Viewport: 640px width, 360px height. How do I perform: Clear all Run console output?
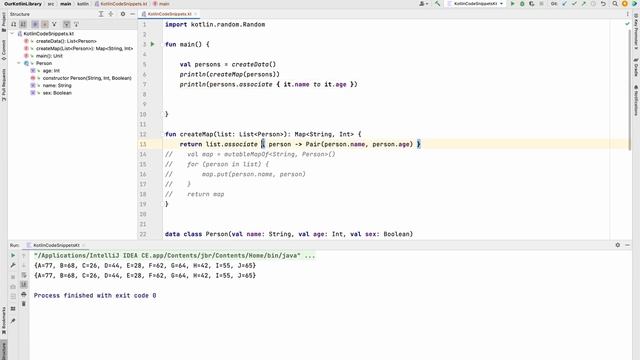click(x=24, y=304)
